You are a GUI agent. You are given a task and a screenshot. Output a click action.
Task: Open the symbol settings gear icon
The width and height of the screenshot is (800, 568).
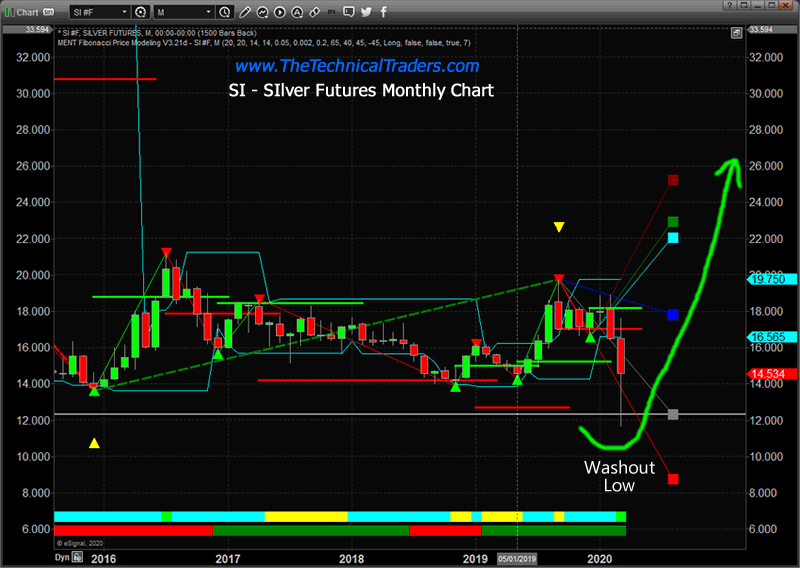(140, 12)
